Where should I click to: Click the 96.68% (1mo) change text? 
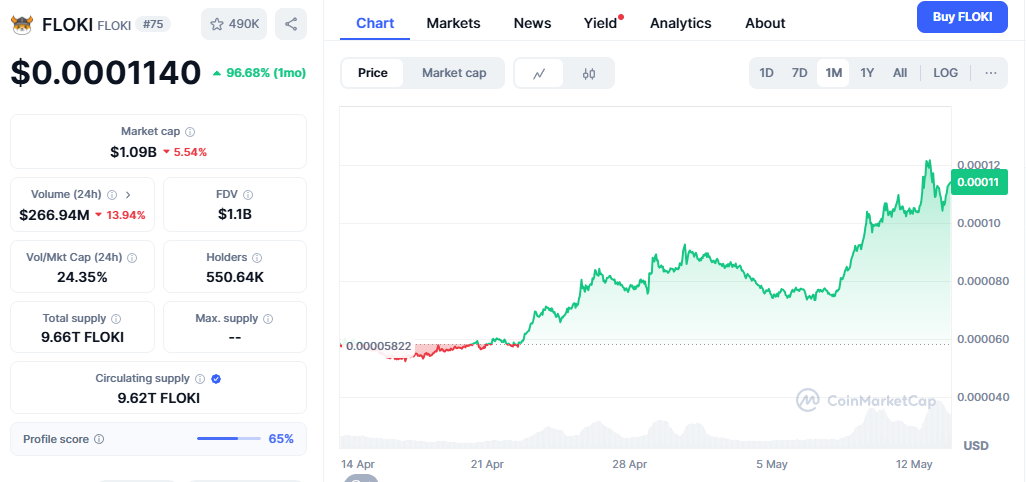260,73
